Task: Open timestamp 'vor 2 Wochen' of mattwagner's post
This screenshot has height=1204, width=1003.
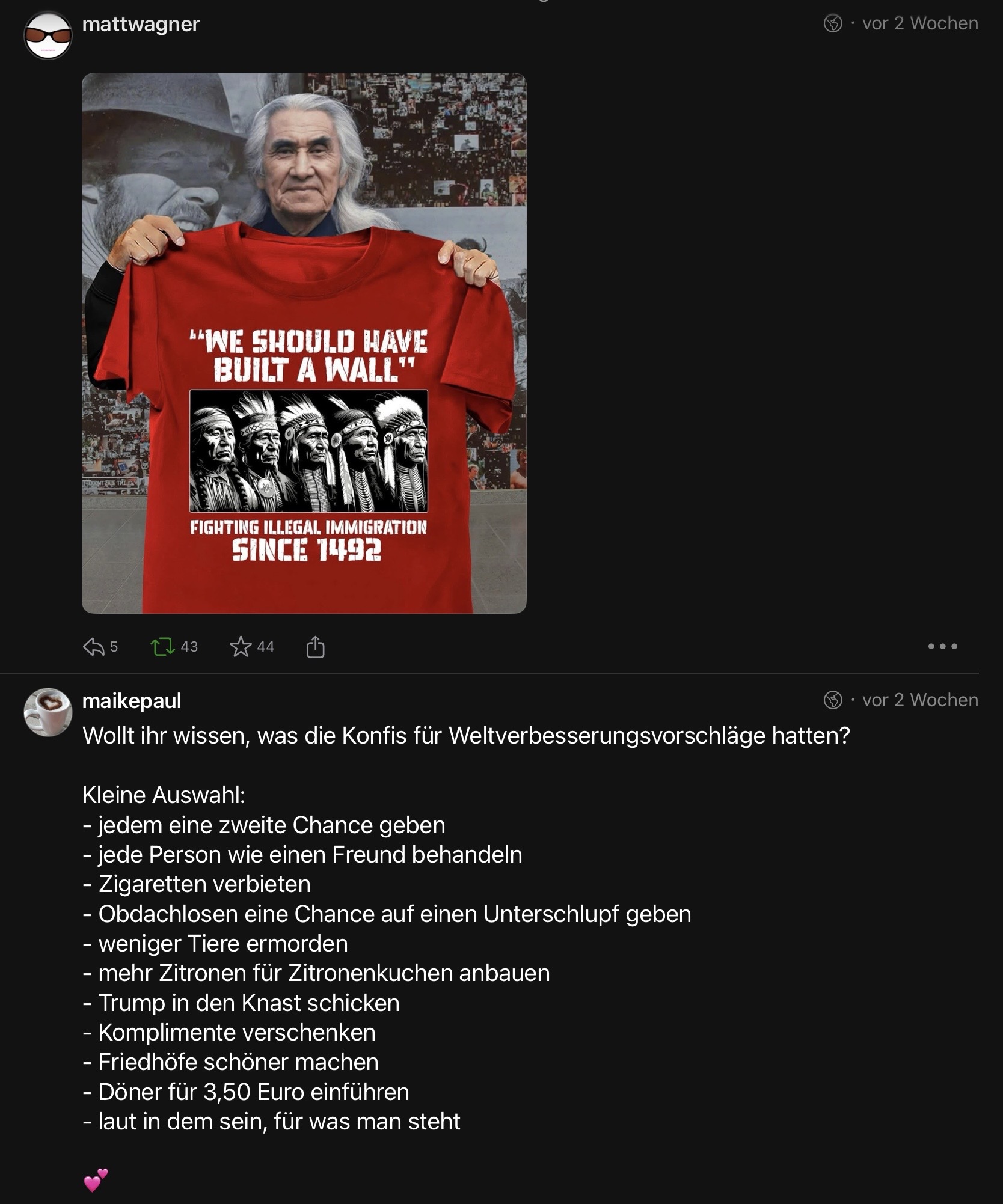Action: coord(920,23)
